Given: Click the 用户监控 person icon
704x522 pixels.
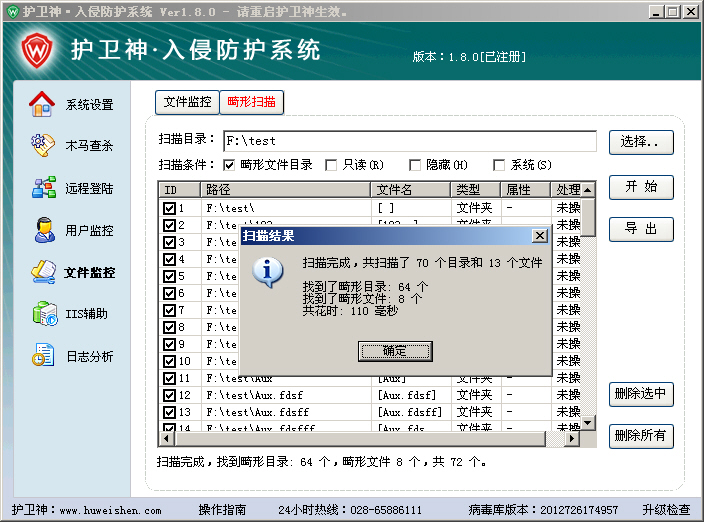Looking at the screenshot, I should point(44,230).
